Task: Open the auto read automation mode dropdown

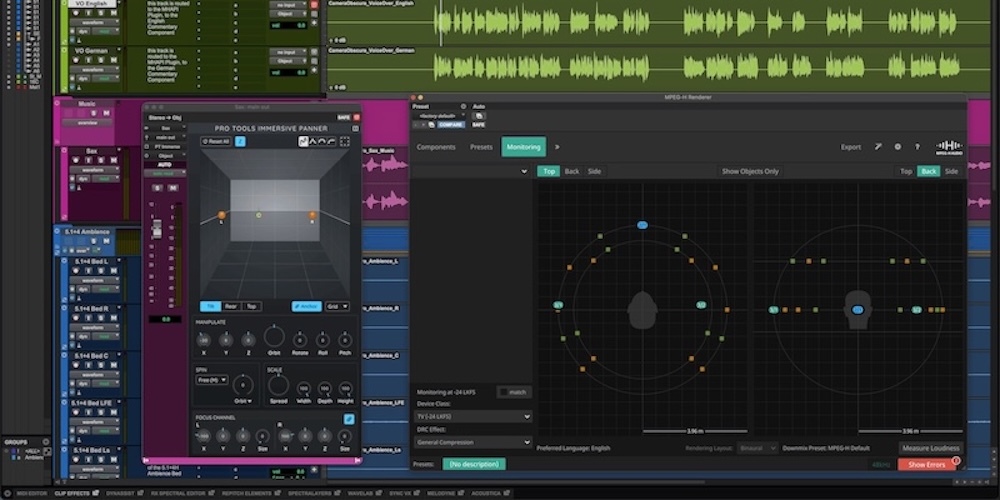Action: [166, 173]
